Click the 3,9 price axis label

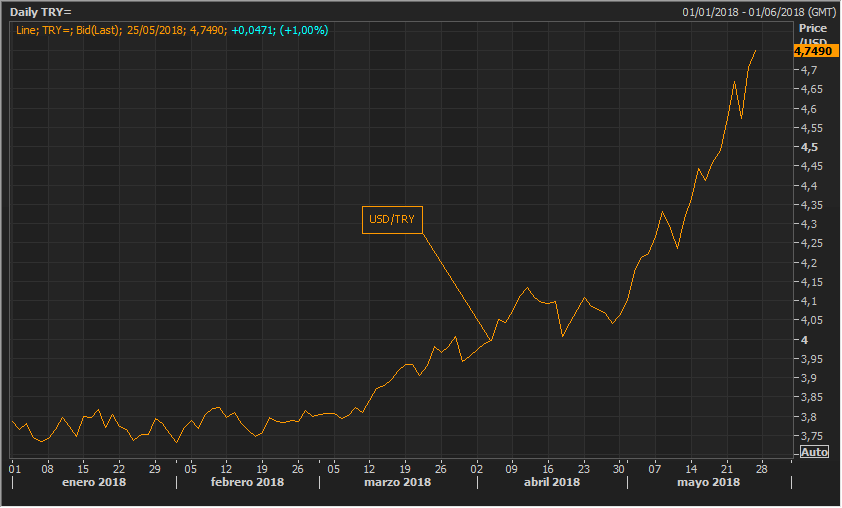click(809, 378)
